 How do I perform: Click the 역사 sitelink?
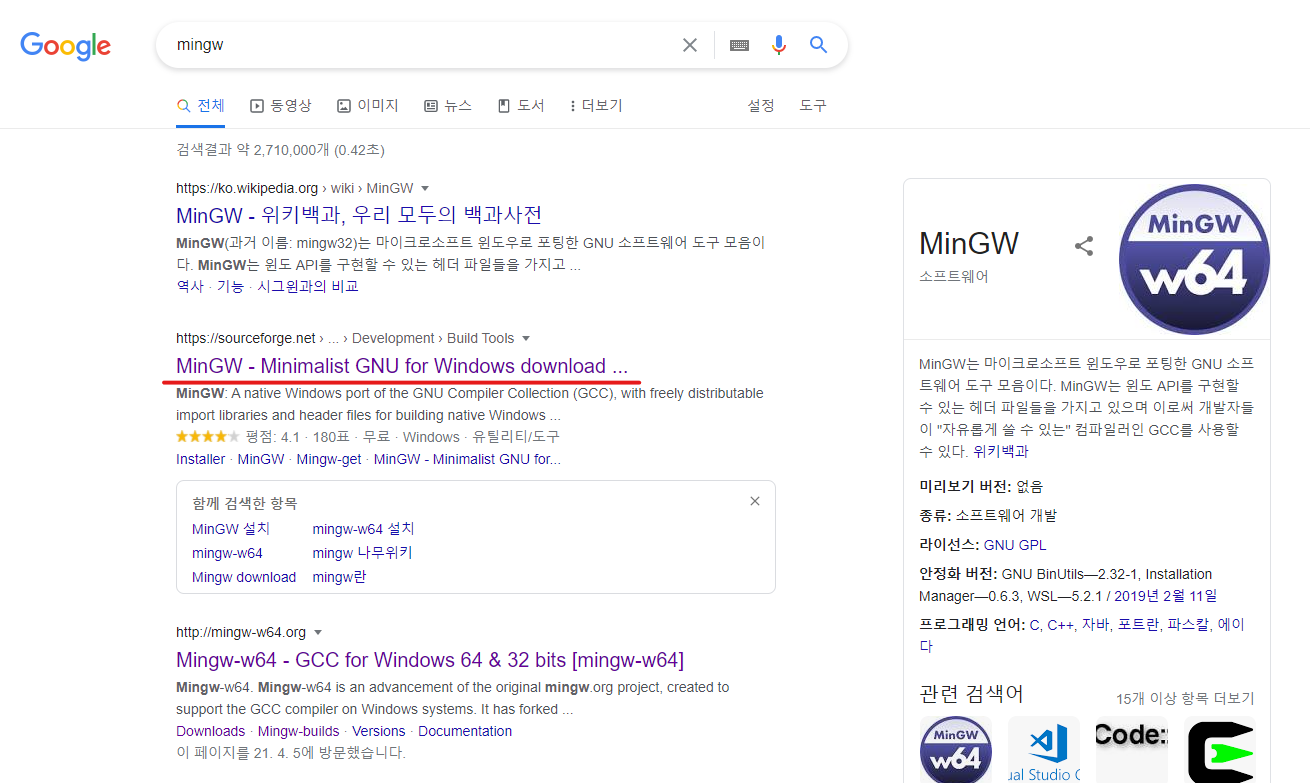[x=190, y=286]
